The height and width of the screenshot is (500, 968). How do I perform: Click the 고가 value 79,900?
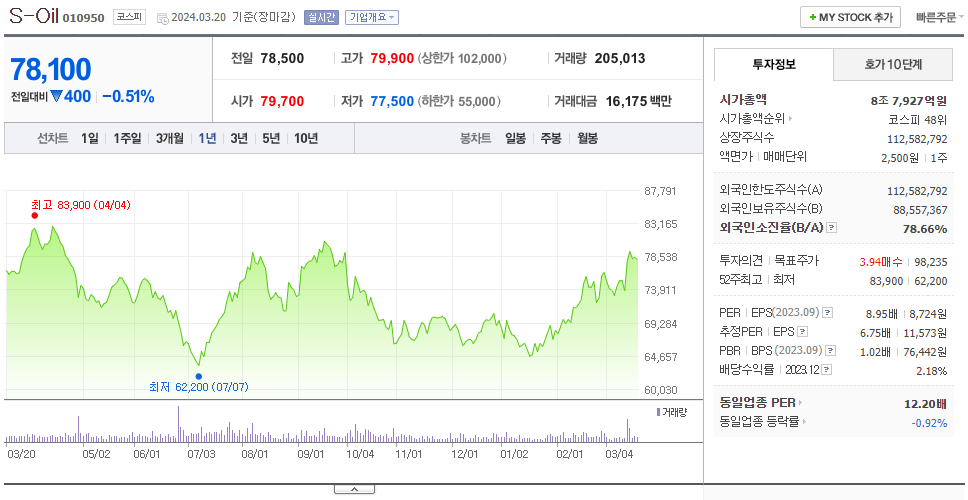[x=392, y=59]
